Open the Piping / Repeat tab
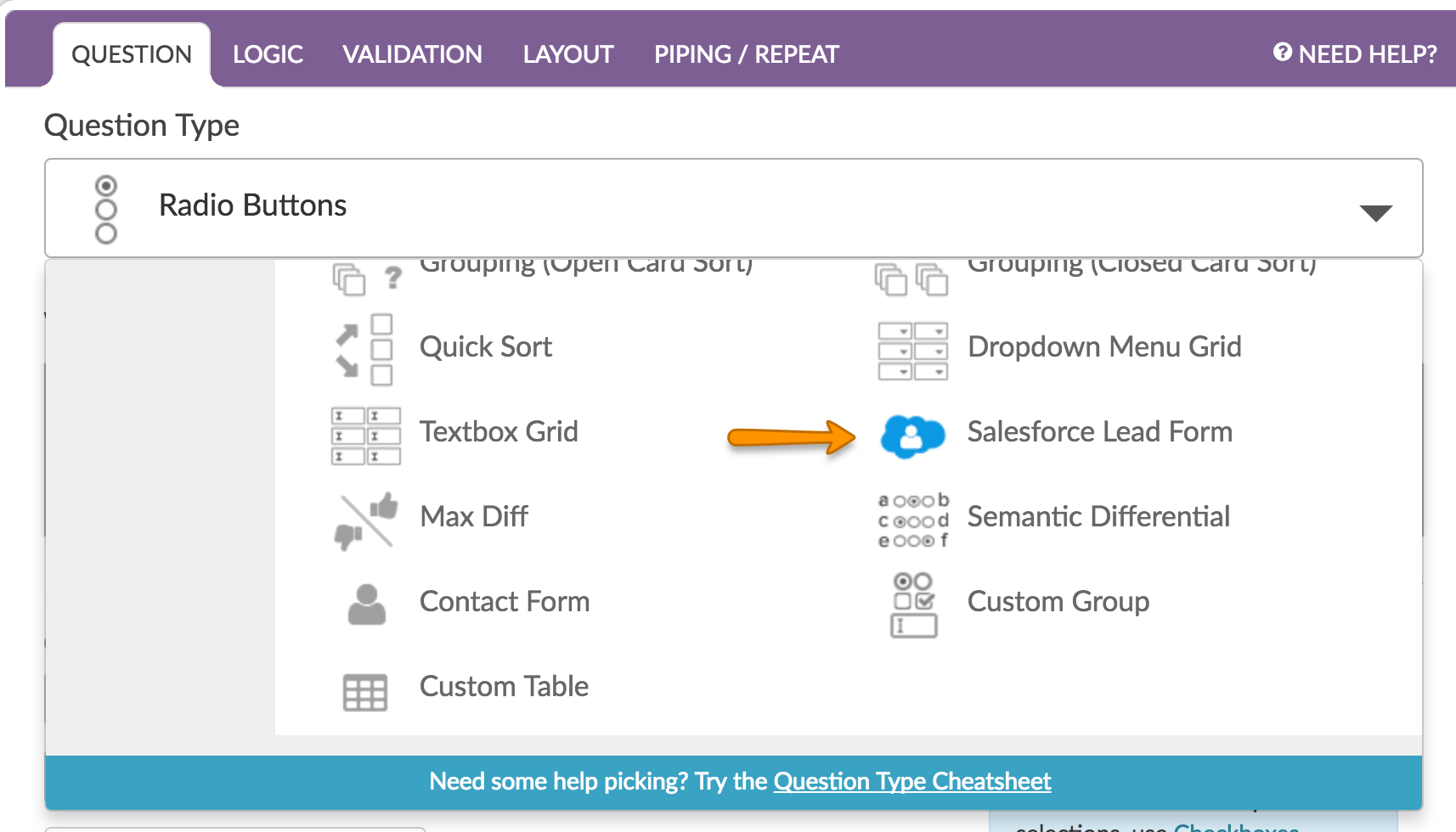This screenshot has height=832, width=1456. 746,54
